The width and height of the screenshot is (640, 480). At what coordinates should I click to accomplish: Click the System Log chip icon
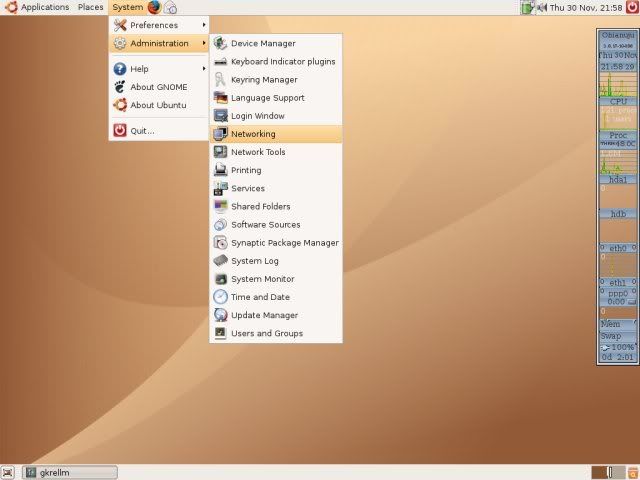point(220,260)
